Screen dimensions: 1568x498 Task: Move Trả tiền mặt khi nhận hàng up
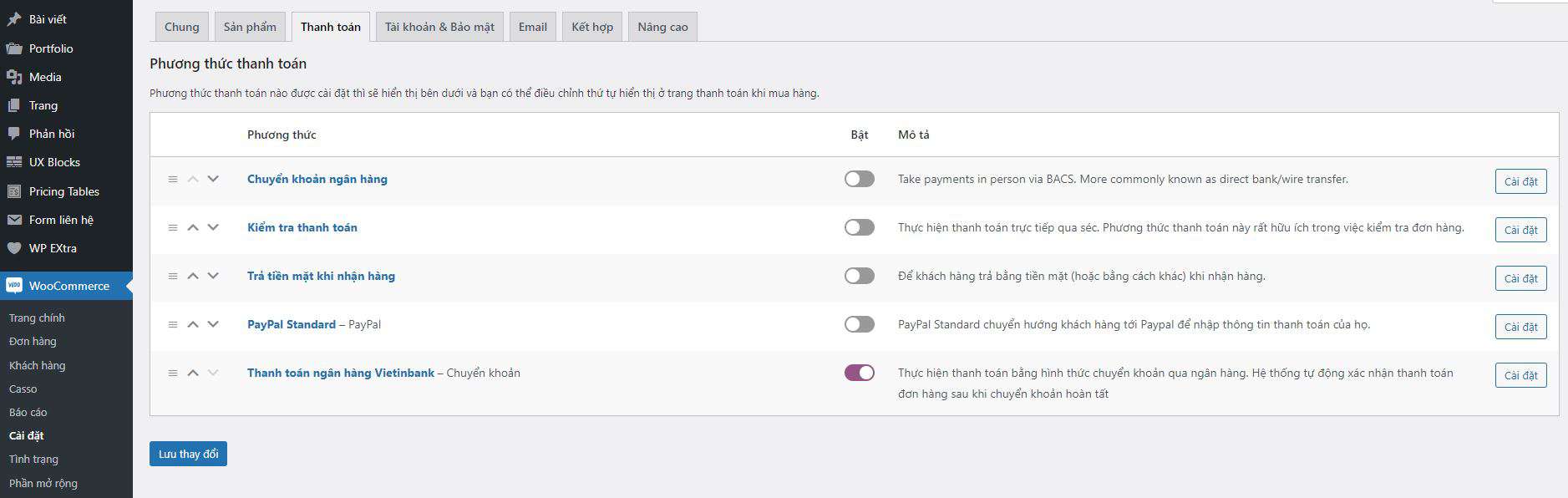[x=193, y=276]
